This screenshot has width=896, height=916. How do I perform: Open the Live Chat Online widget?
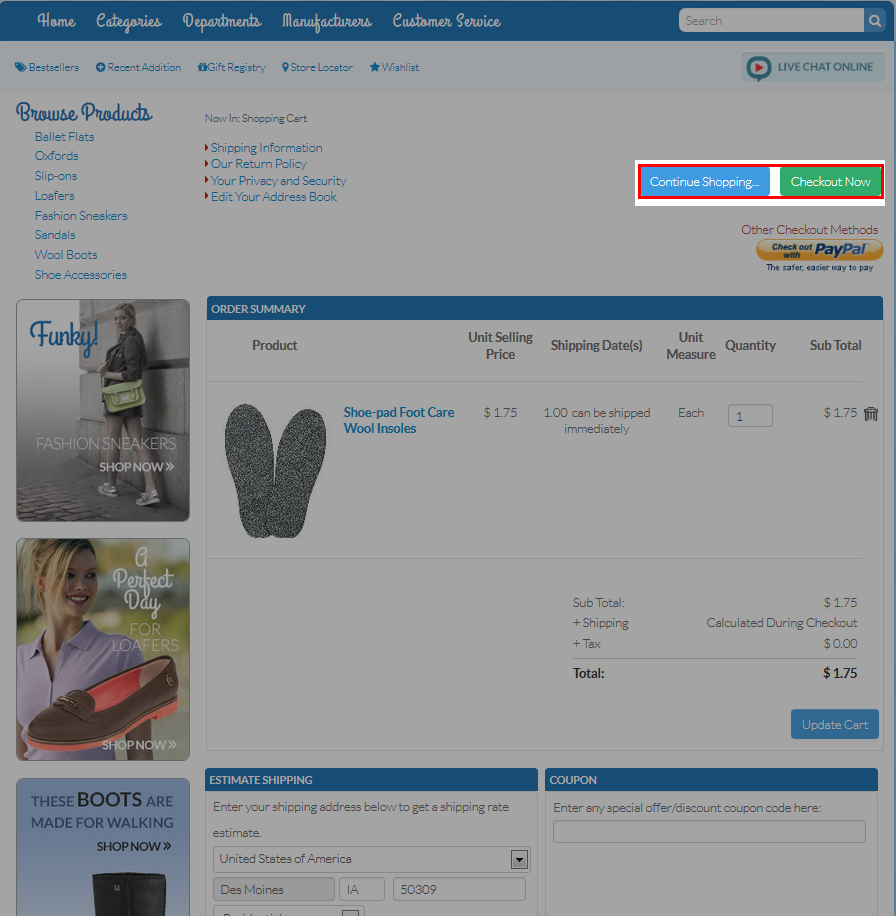[814, 68]
